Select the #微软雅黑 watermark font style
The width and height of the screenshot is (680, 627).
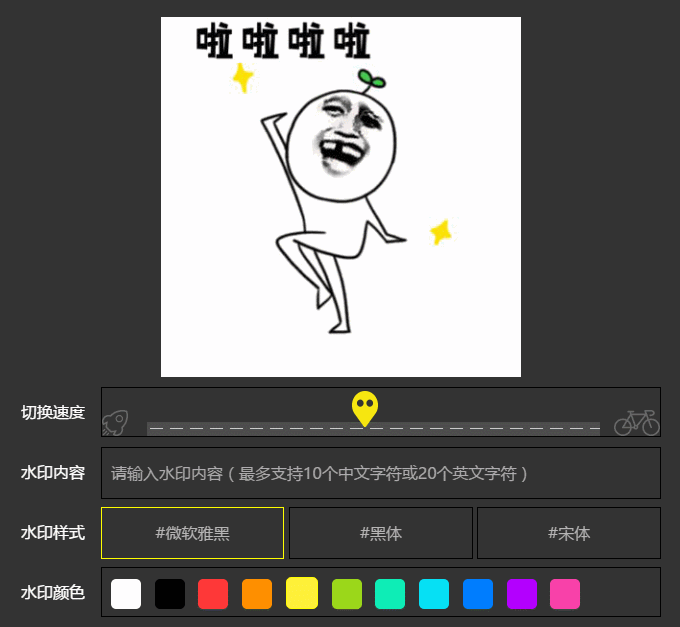193,533
